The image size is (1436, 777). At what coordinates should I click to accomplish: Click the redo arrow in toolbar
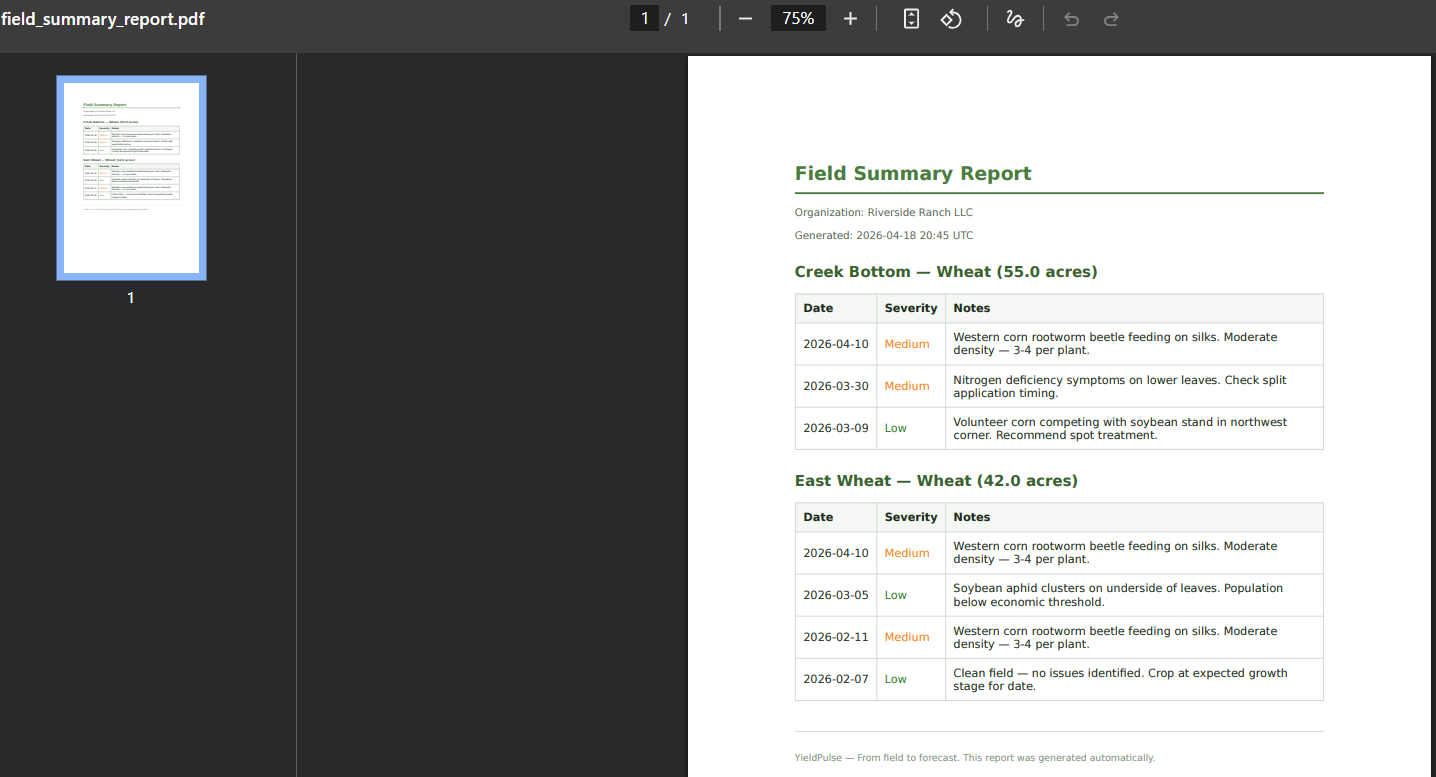[1111, 19]
